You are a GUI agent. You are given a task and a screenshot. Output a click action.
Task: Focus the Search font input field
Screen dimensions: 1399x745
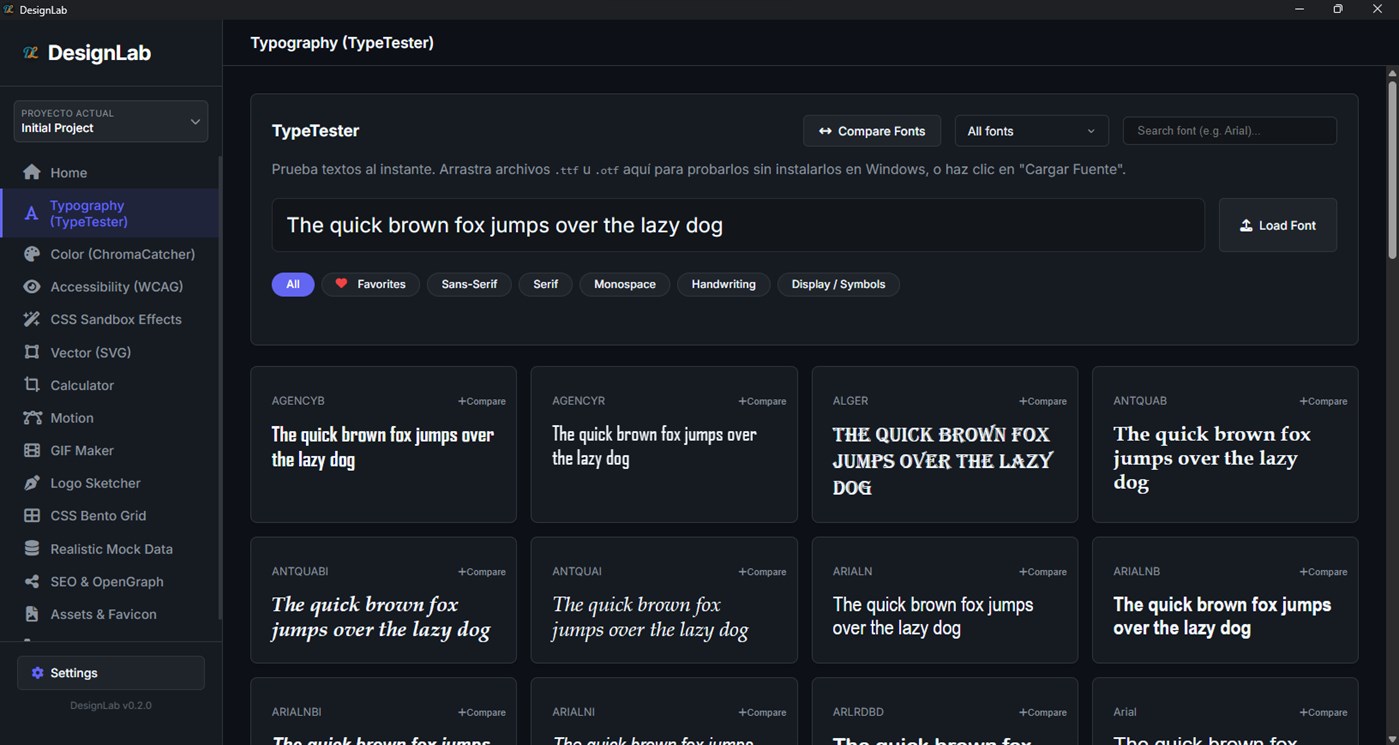click(x=1230, y=131)
